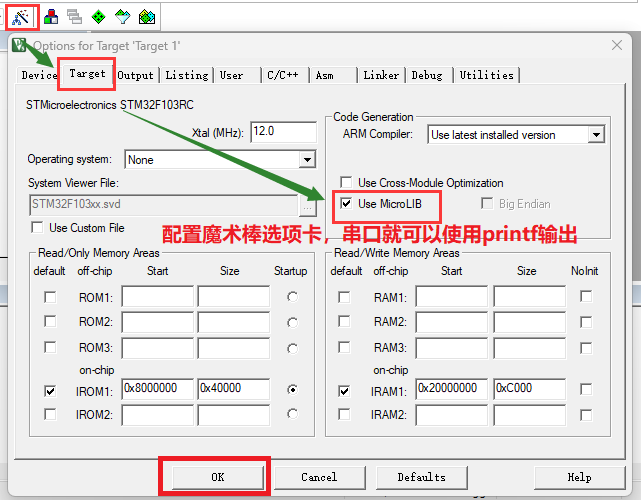Switch to the Debug tab

(x=427, y=75)
